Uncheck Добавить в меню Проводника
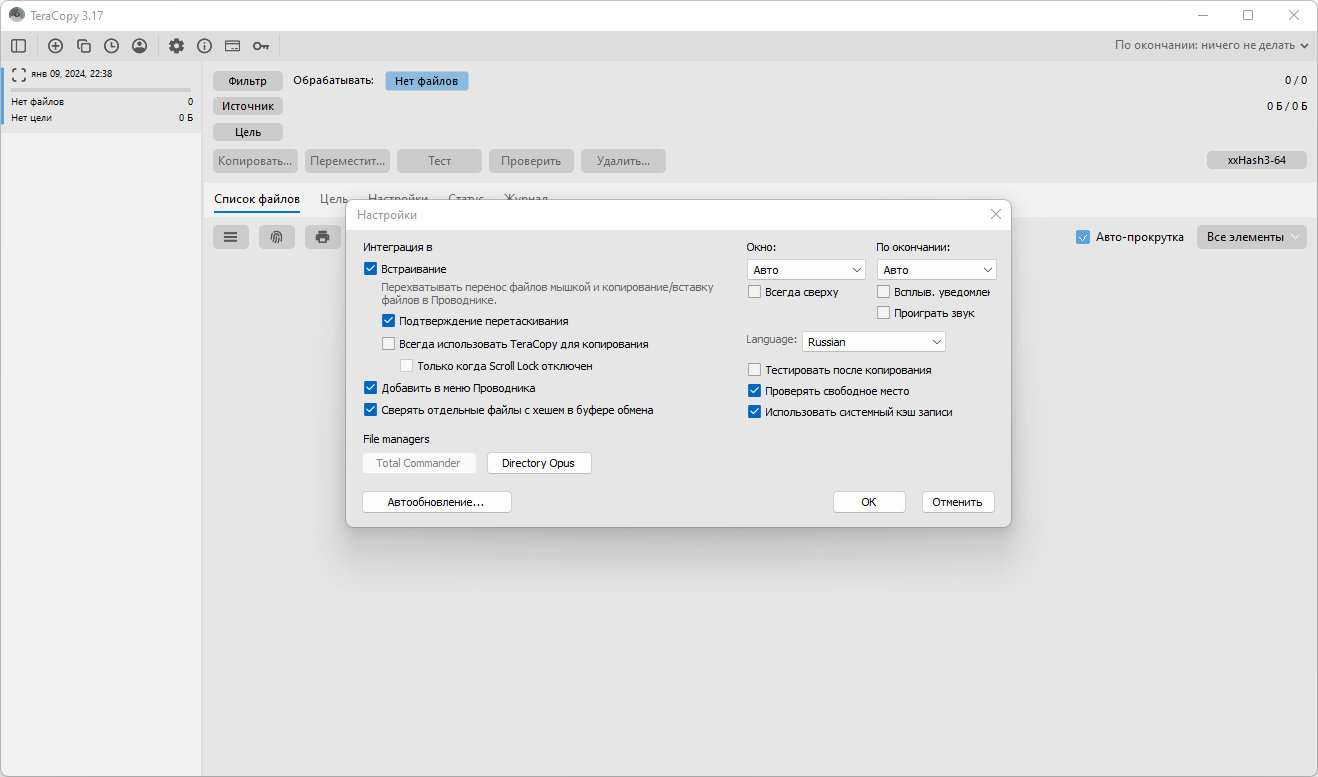This screenshot has width=1318, height=777. tap(371, 388)
